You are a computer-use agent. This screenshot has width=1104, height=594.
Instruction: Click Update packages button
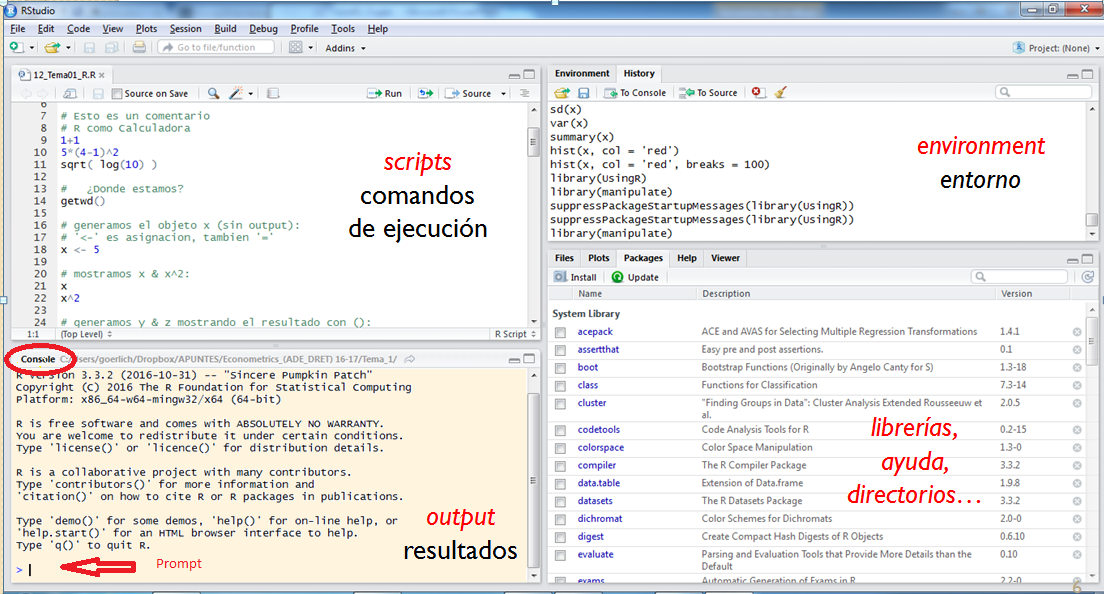tap(635, 277)
